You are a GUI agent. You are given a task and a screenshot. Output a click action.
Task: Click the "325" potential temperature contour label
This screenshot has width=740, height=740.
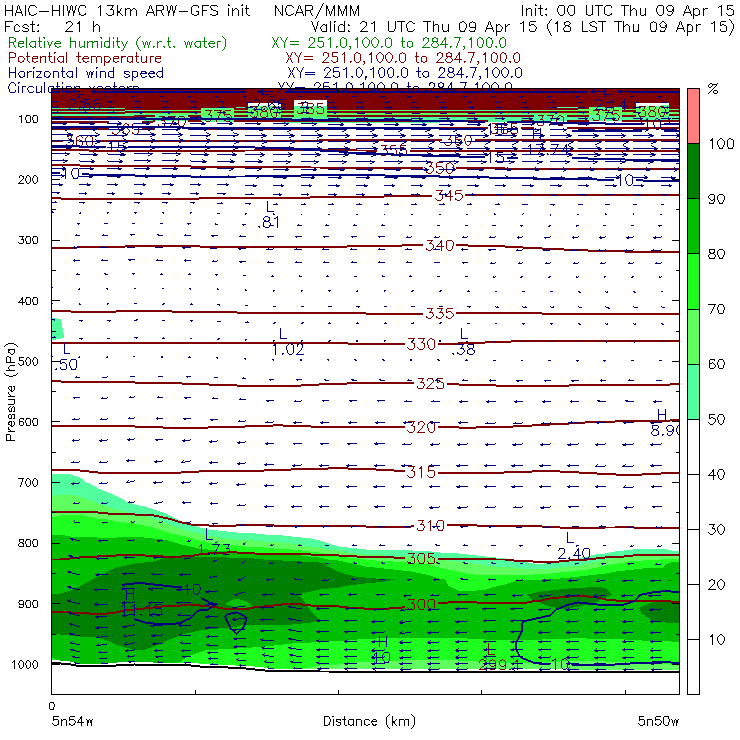(430, 383)
